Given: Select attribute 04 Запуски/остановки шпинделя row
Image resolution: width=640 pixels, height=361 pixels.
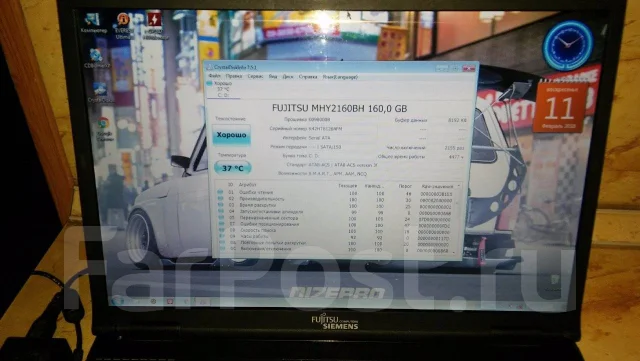Looking at the screenshot, I should [x=336, y=212].
